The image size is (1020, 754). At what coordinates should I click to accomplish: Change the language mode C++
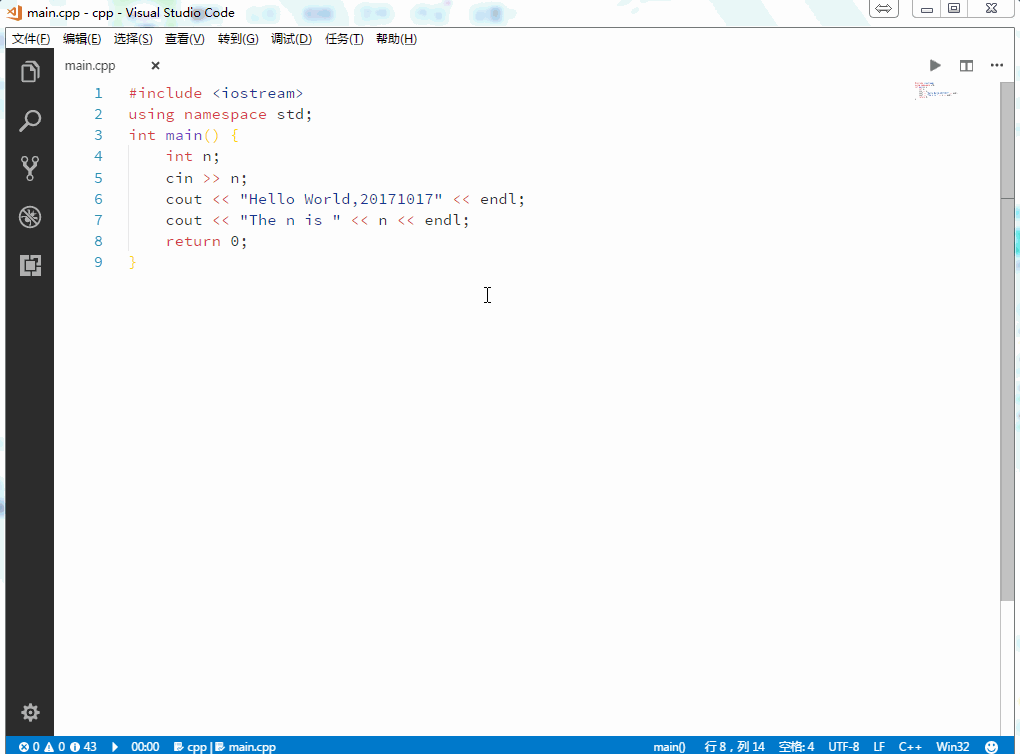[x=910, y=747]
